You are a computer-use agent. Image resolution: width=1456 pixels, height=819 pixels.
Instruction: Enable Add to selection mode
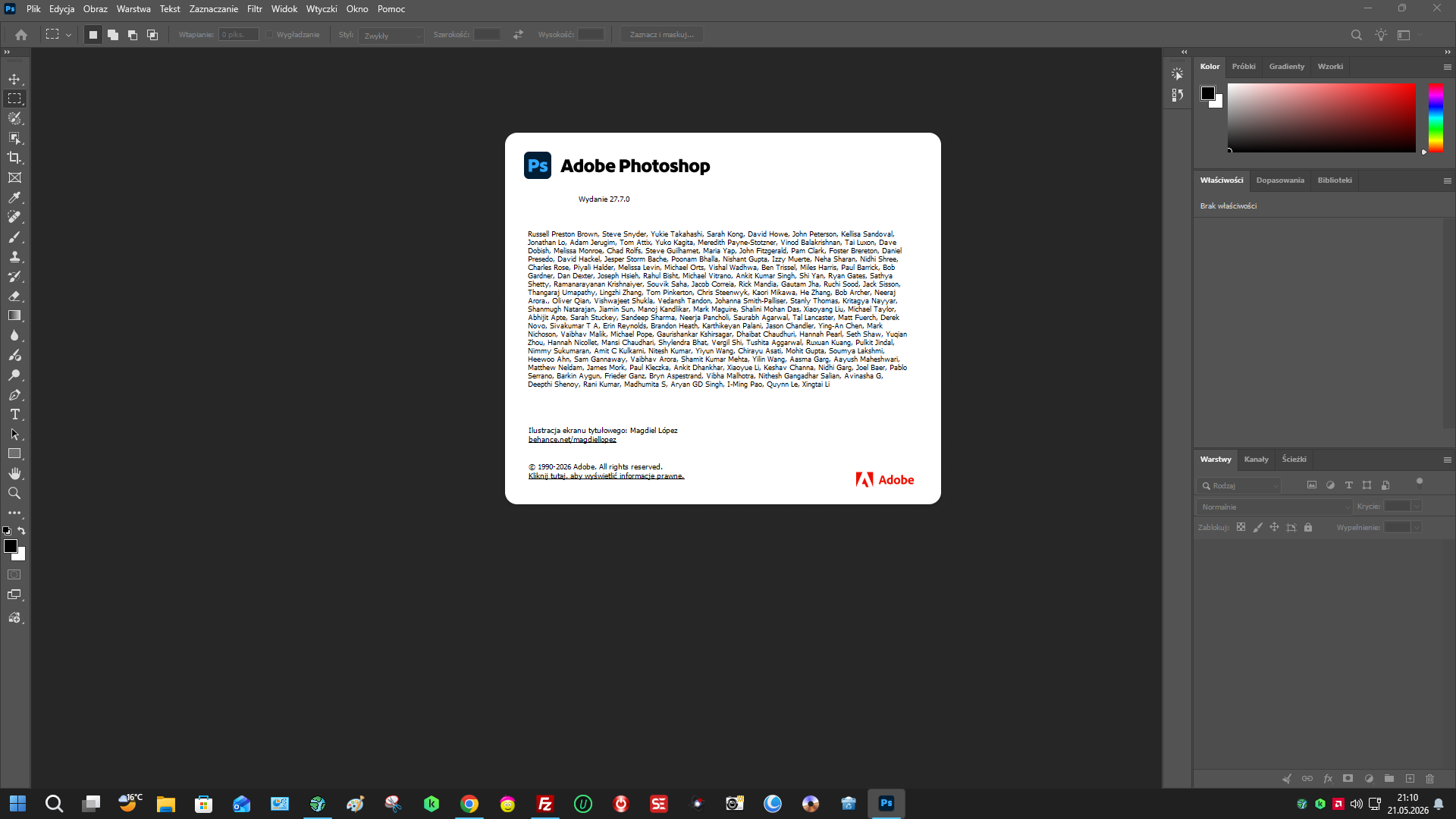pyautogui.click(x=113, y=35)
